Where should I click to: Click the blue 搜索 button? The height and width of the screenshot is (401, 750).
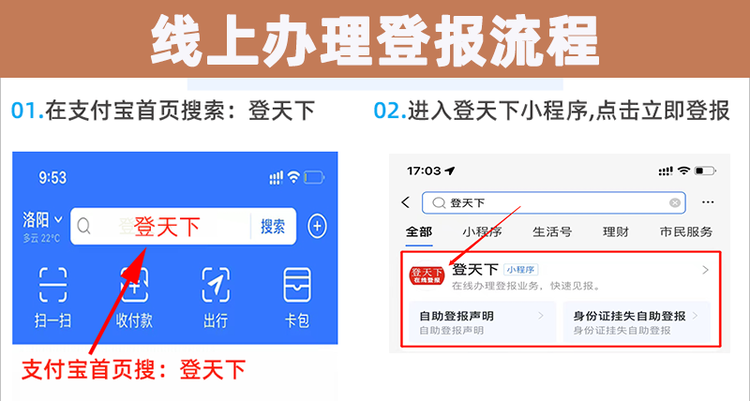pyautogui.click(x=273, y=226)
